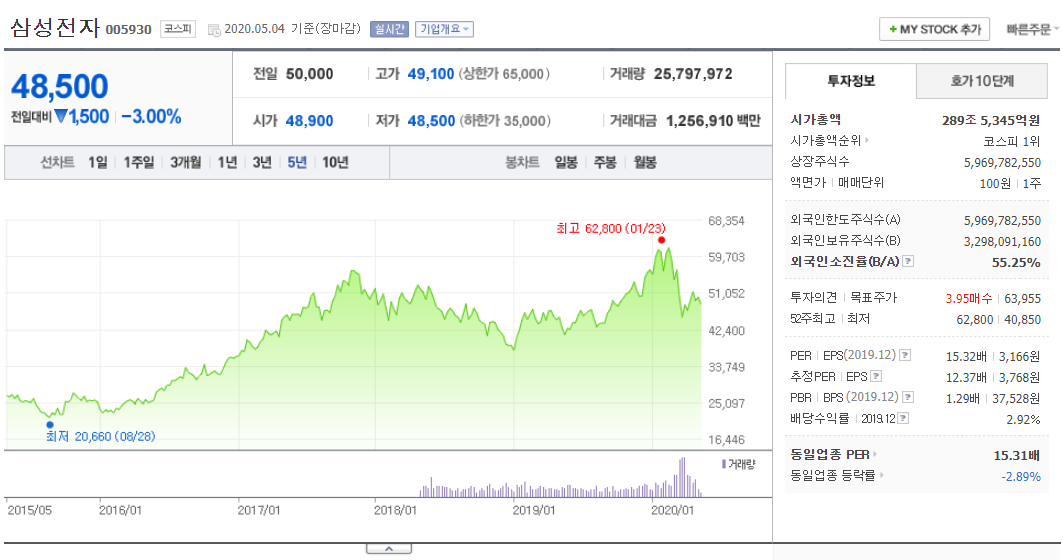Switch to the 투자정보 tab
The width and height of the screenshot is (1063, 560).
point(850,81)
